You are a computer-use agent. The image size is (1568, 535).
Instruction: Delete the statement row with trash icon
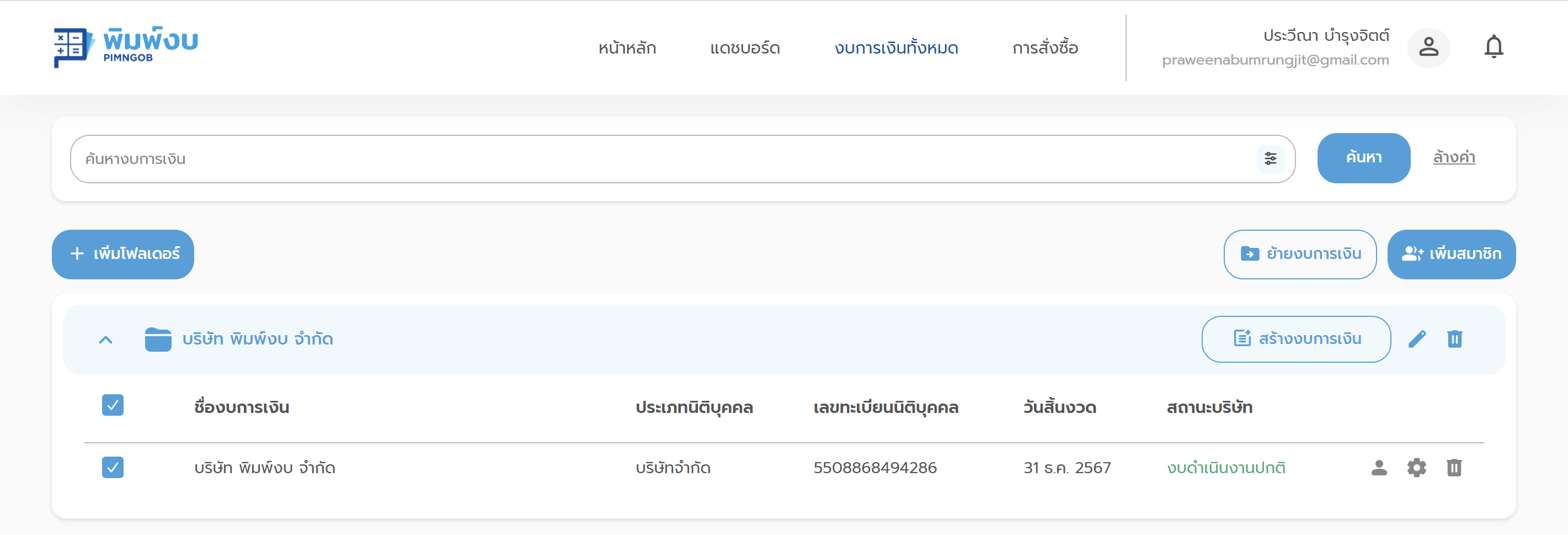pos(1454,467)
